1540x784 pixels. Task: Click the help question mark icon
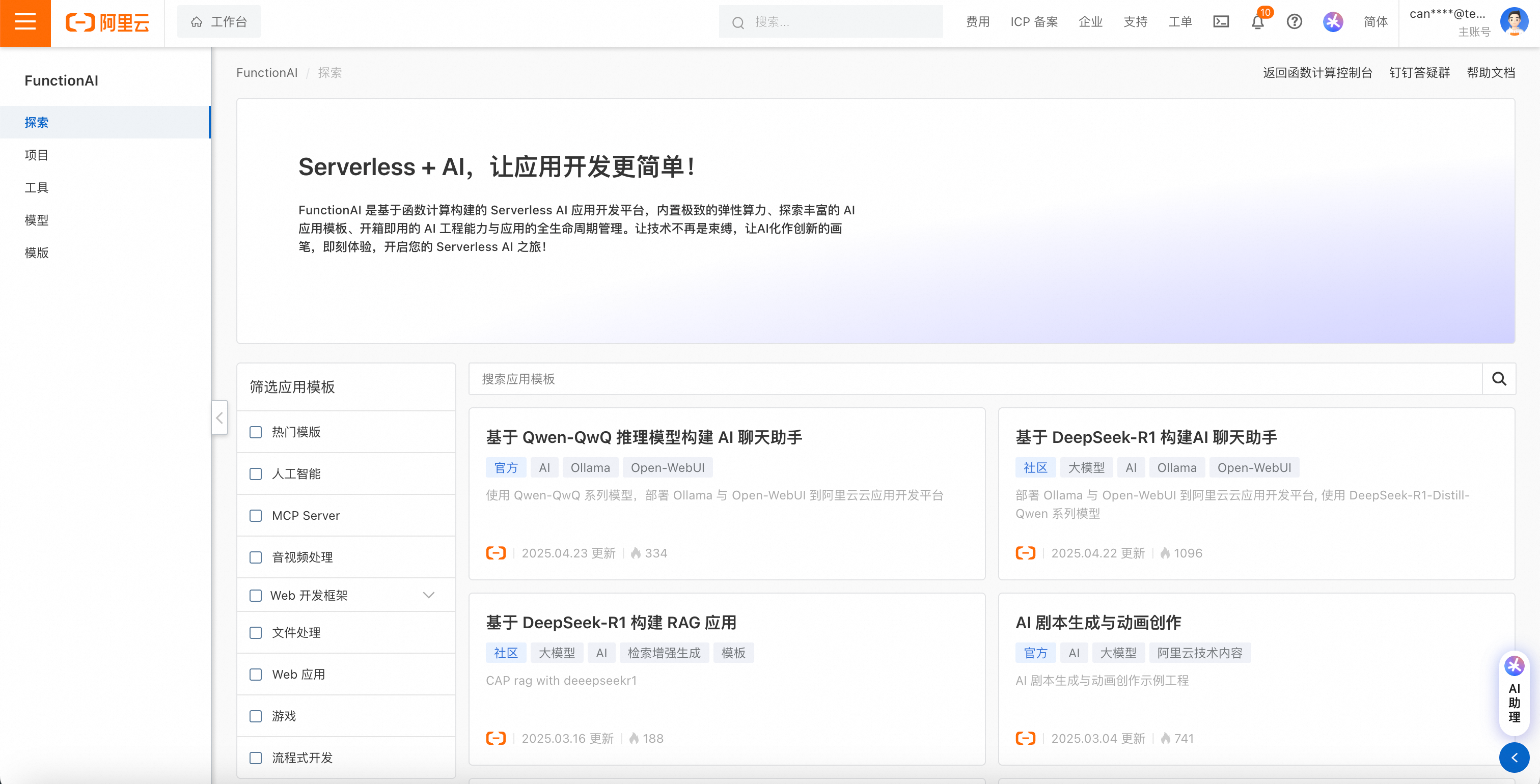(x=1295, y=22)
